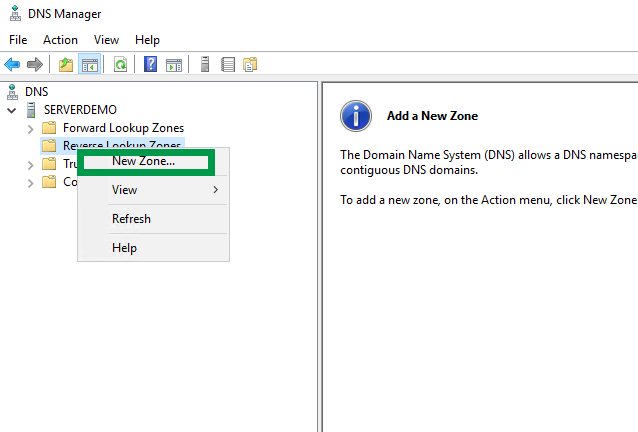Select Refresh in the context menu
Image resolution: width=638 pixels, height=432 pixels.
(x=131, y=219)
